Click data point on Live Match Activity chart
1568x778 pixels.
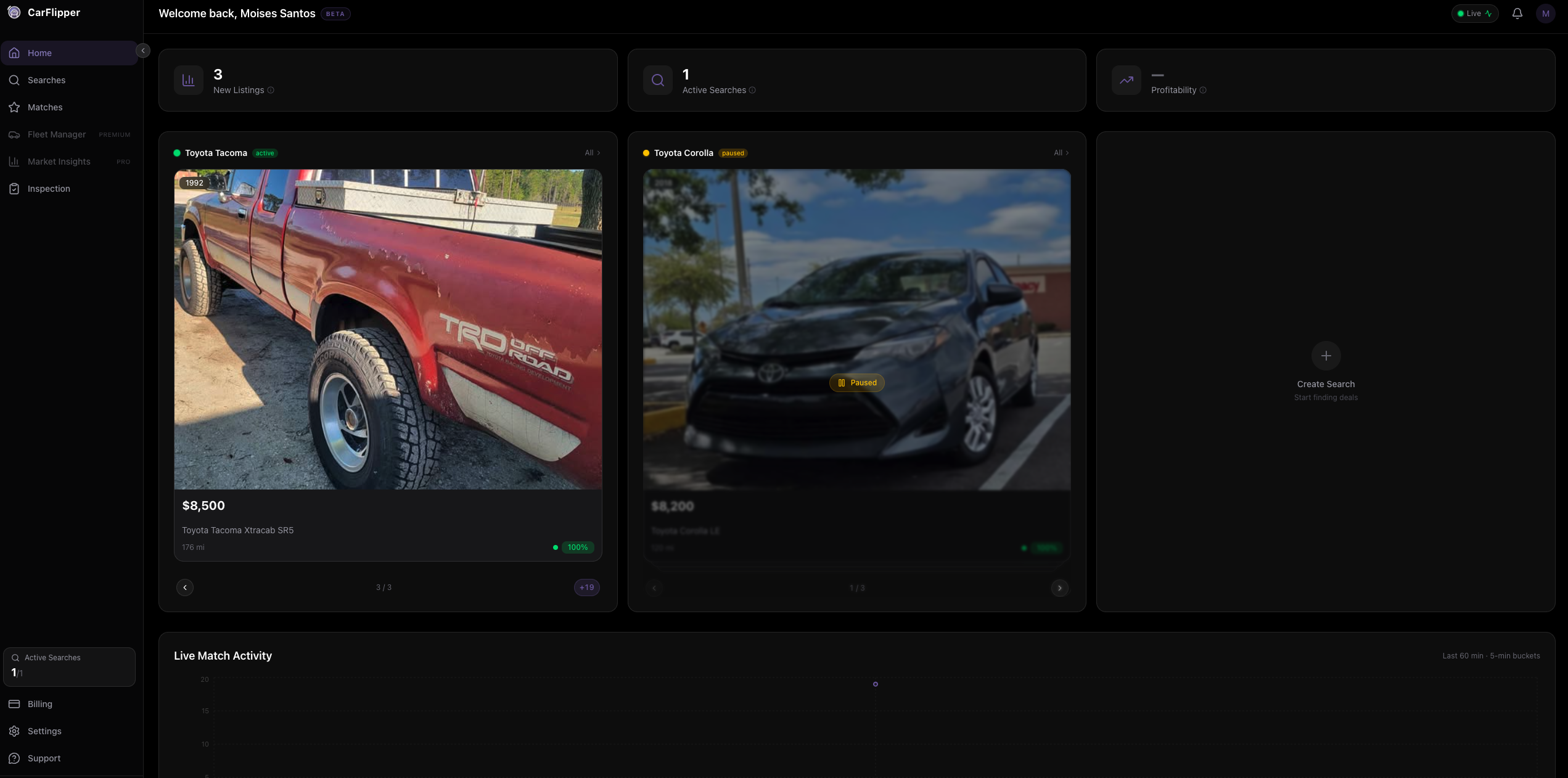[x=875, y=684]
